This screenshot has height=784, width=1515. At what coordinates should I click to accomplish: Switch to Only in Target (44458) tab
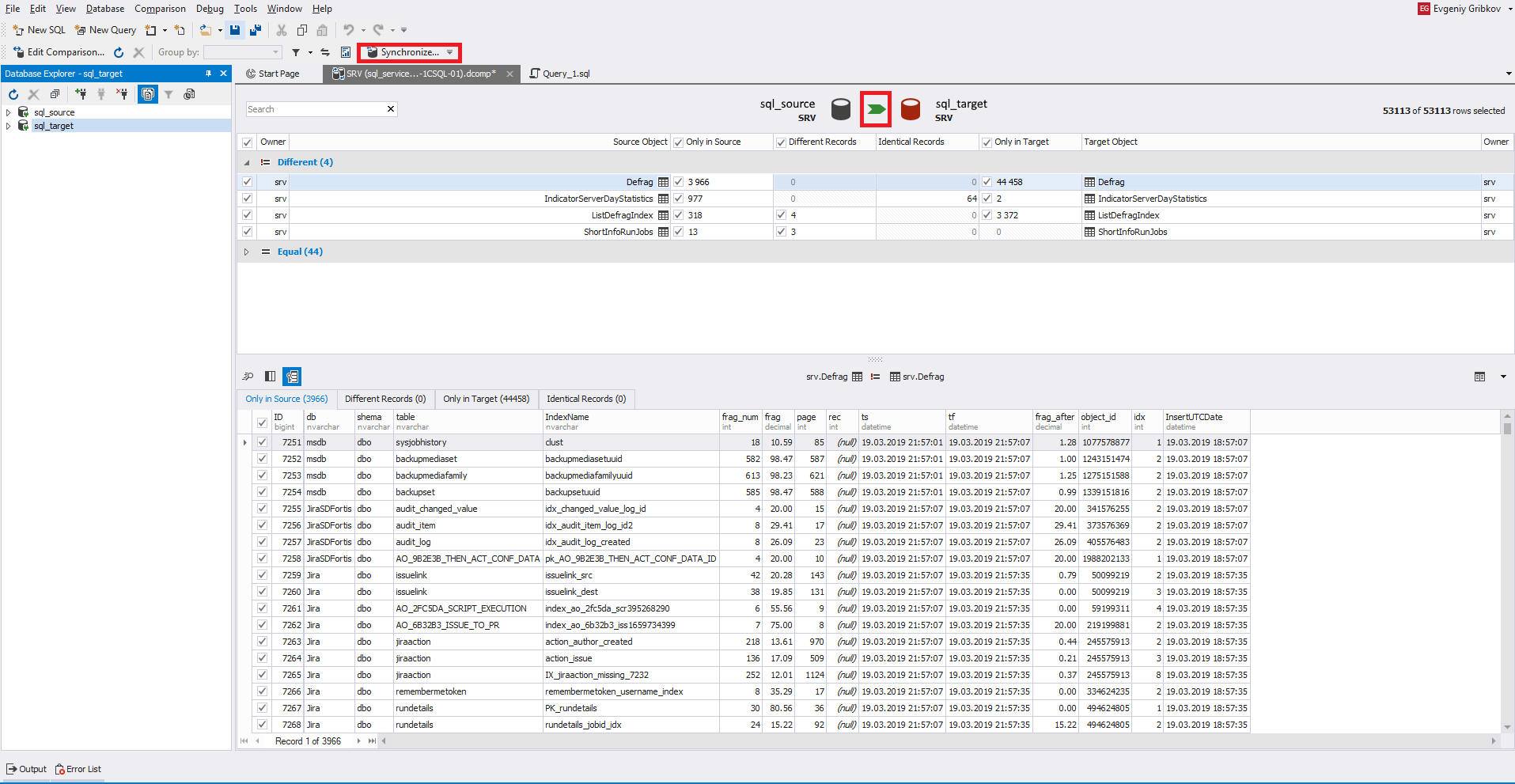tap(486, 399)
